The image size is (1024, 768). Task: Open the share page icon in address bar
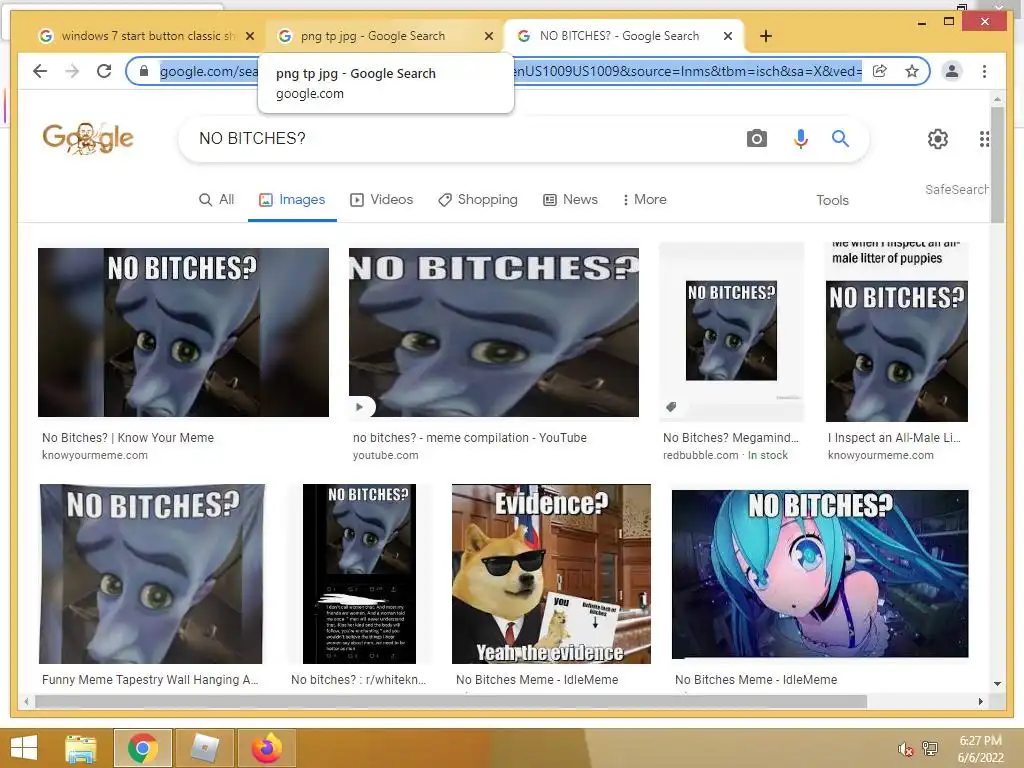click(x=880, y=71)
